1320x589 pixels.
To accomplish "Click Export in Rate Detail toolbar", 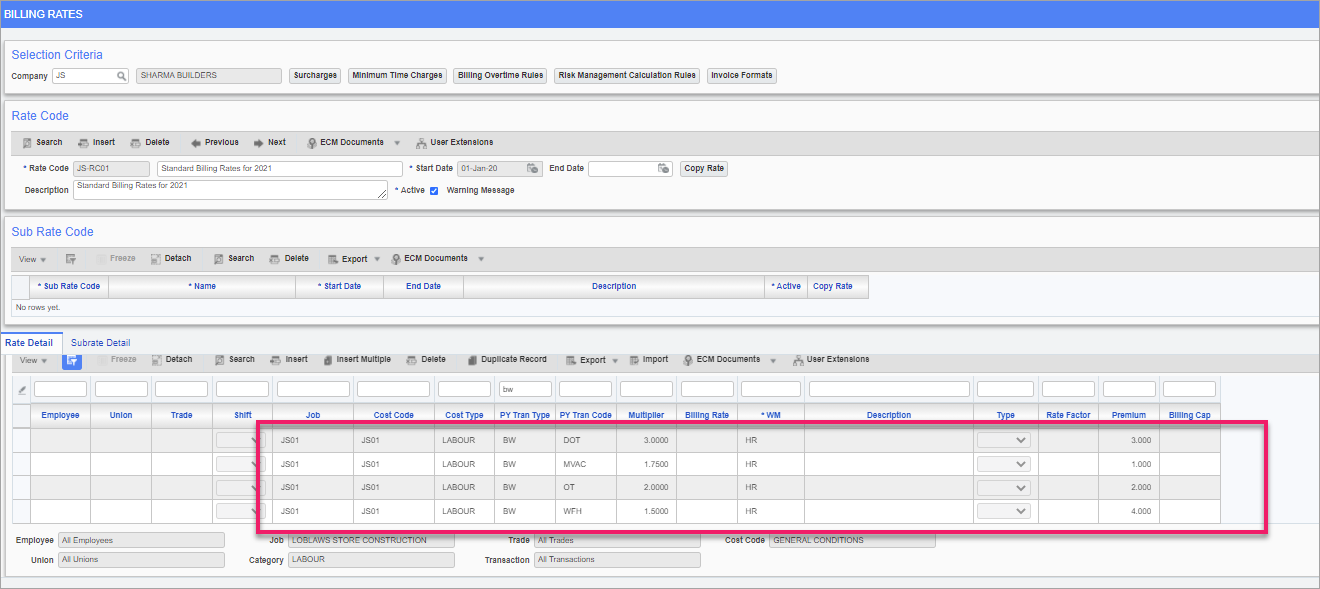I will [585, 360].
